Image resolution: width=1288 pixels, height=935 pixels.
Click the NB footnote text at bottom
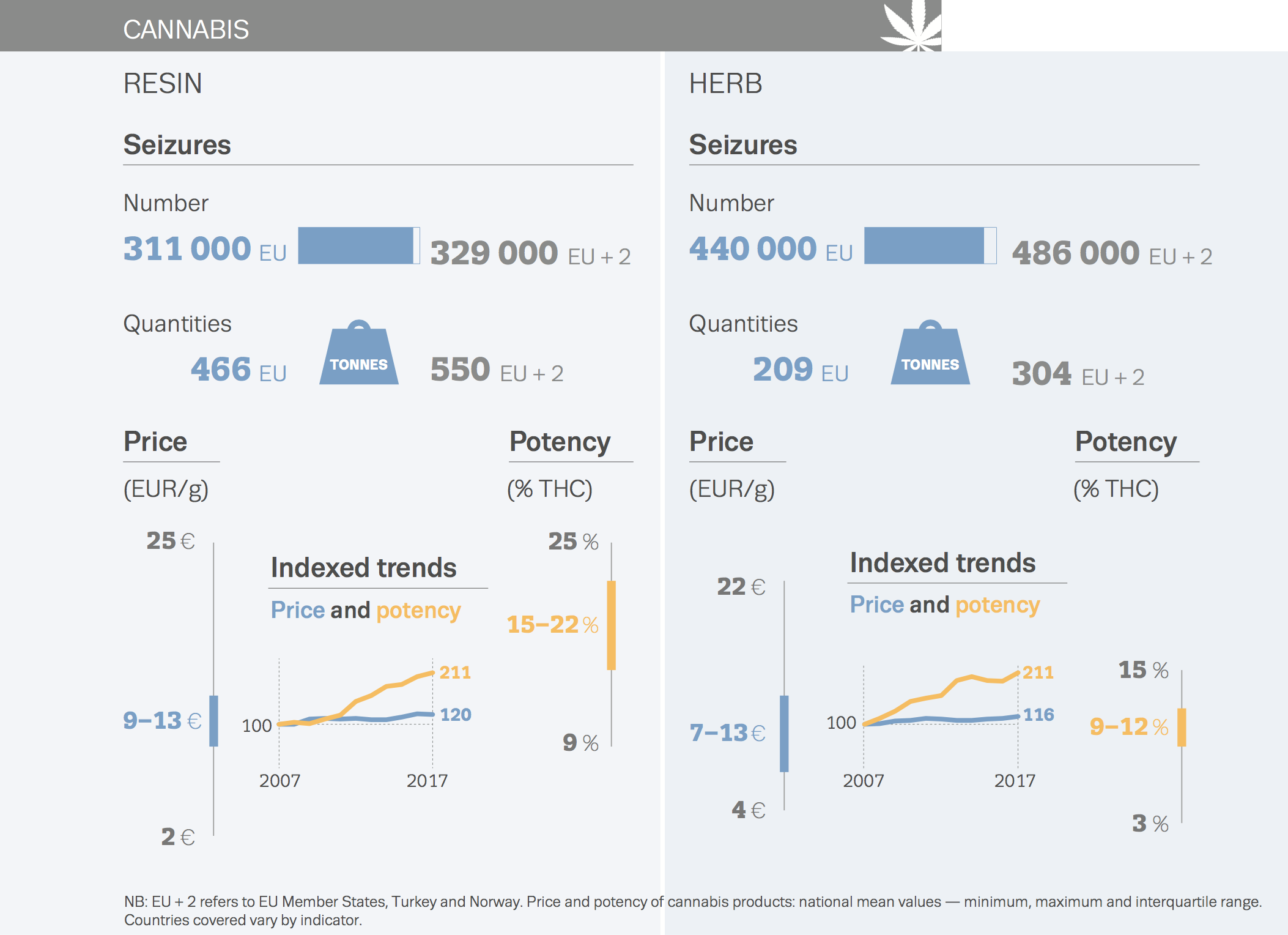693,911
